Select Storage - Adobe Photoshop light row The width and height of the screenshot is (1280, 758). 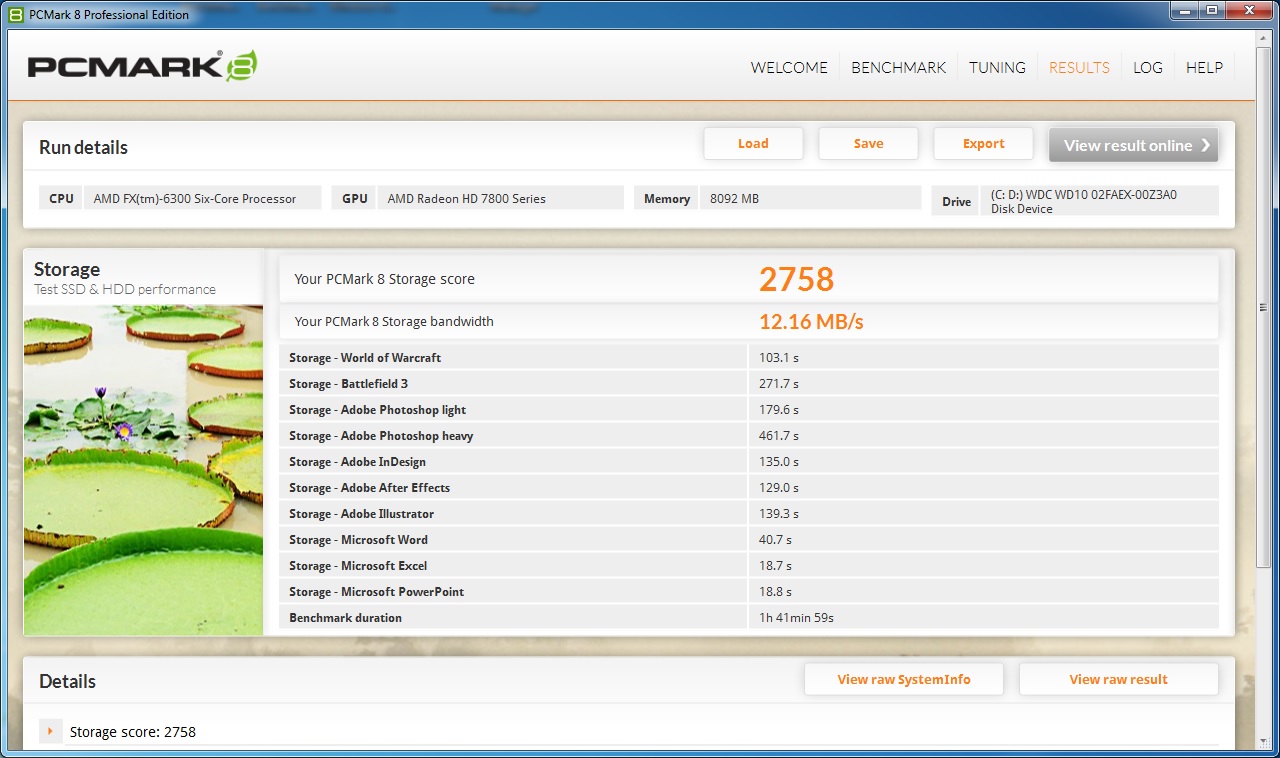point(749,410)
